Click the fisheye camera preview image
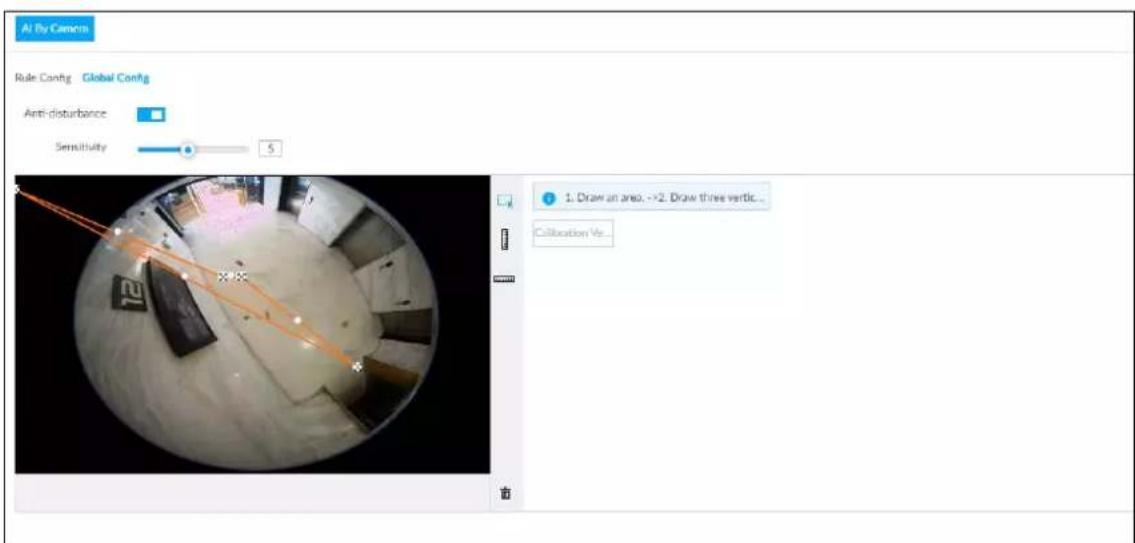Image resolution: width=1135 pixels, height=543 pixels. tap(253, 324)
